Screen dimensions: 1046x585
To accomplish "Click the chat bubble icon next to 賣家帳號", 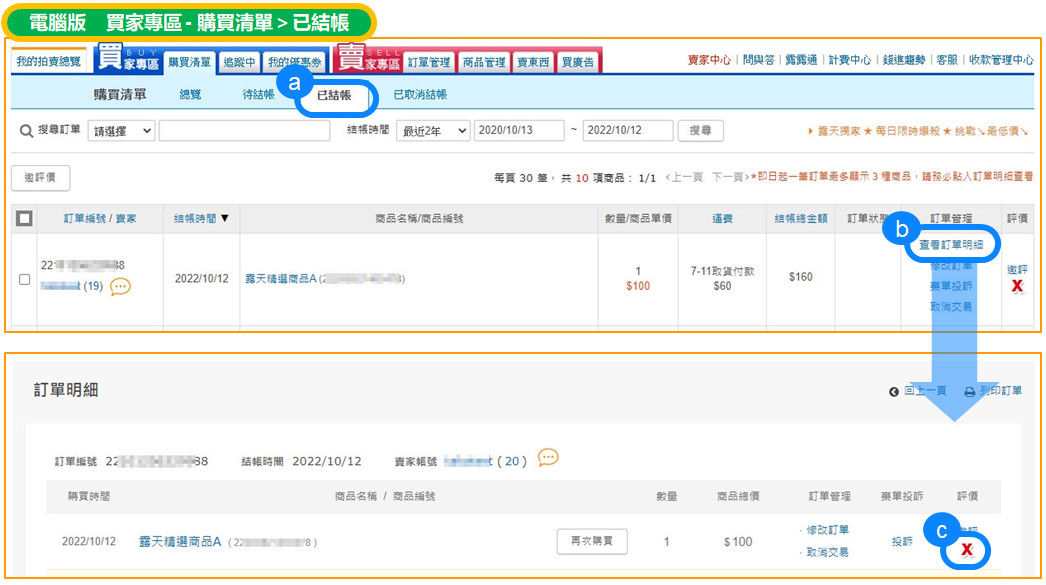I will (x=548, y=458).
